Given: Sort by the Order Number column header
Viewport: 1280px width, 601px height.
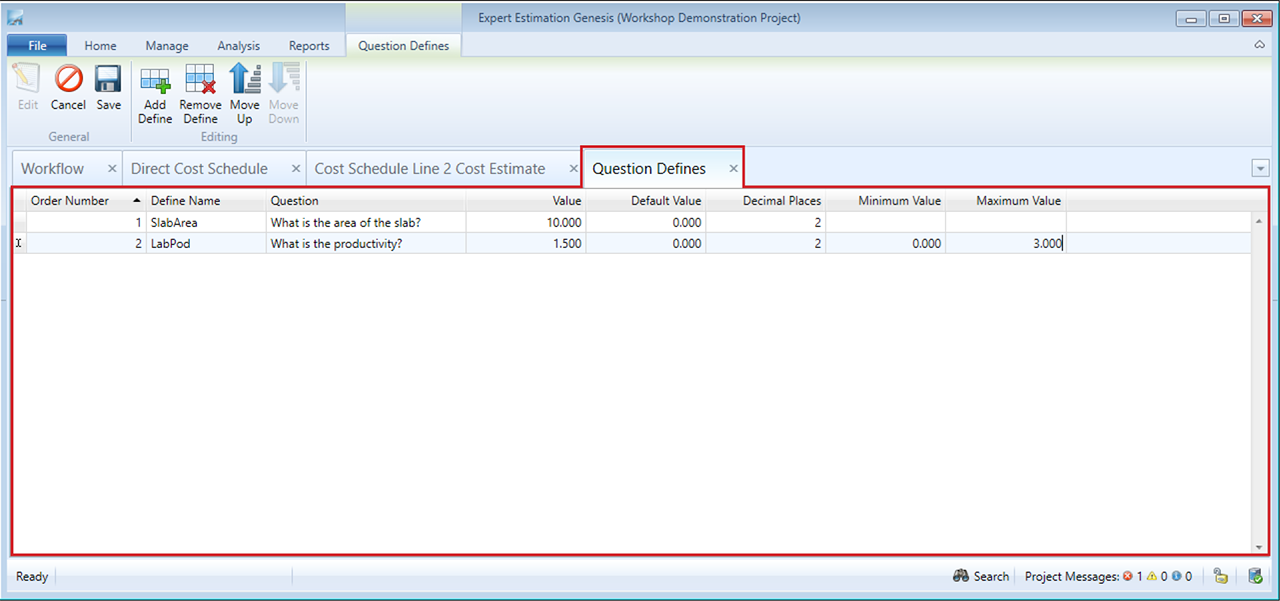Looking at the screenshot, I should (x=70, y=200).
